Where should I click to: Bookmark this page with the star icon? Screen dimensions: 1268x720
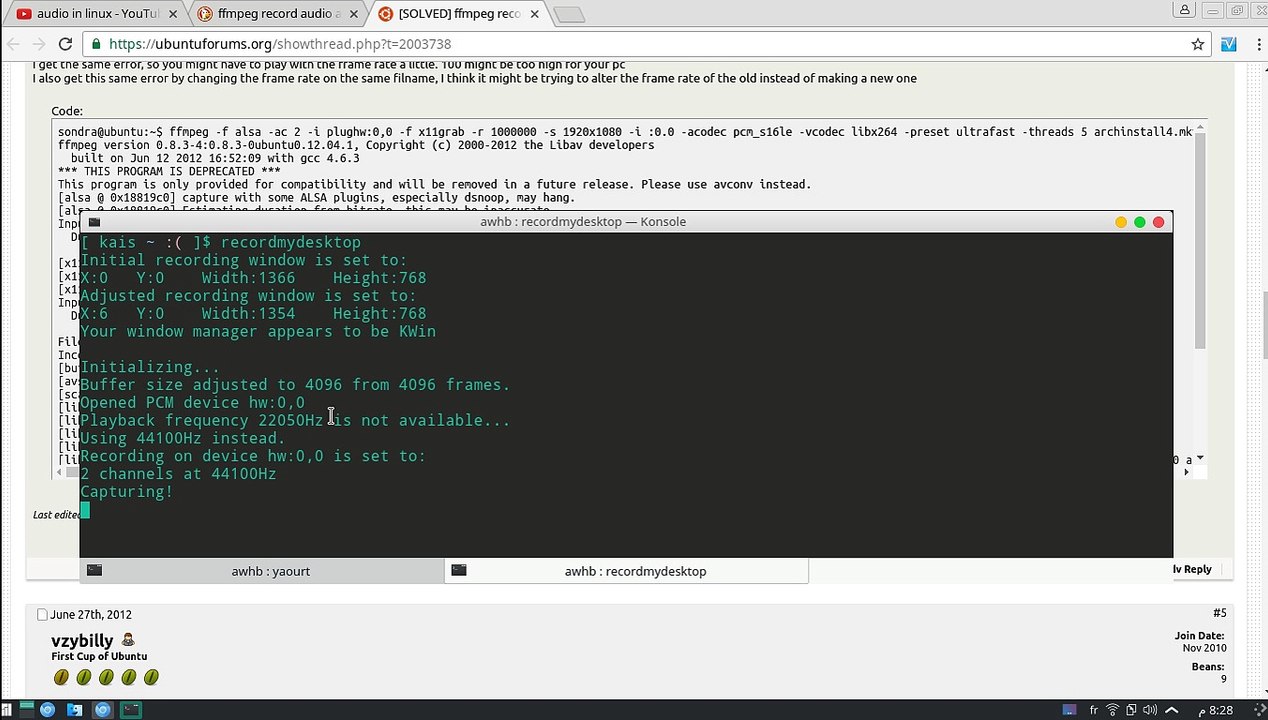pos(1197,44)
